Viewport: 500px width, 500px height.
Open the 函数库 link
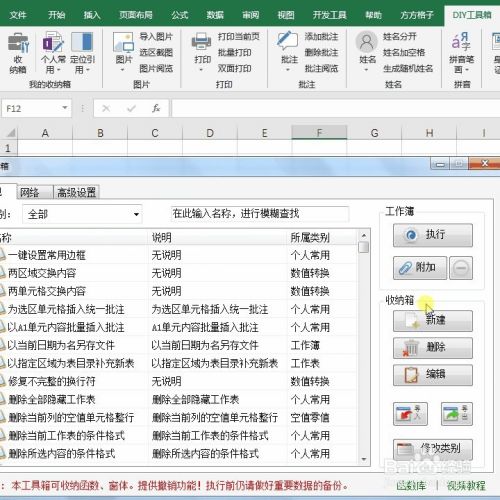coord(411,486)
